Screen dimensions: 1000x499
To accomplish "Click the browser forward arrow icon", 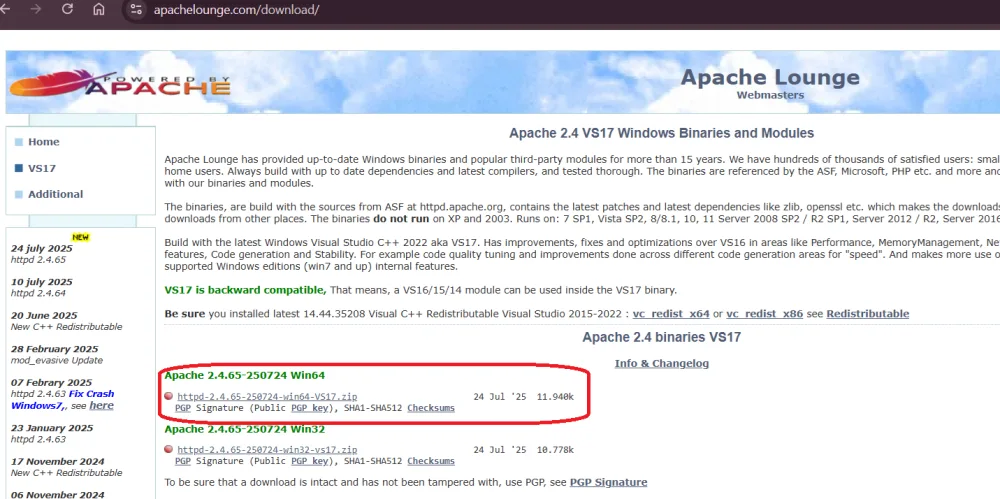I will [x=37, y=10].
